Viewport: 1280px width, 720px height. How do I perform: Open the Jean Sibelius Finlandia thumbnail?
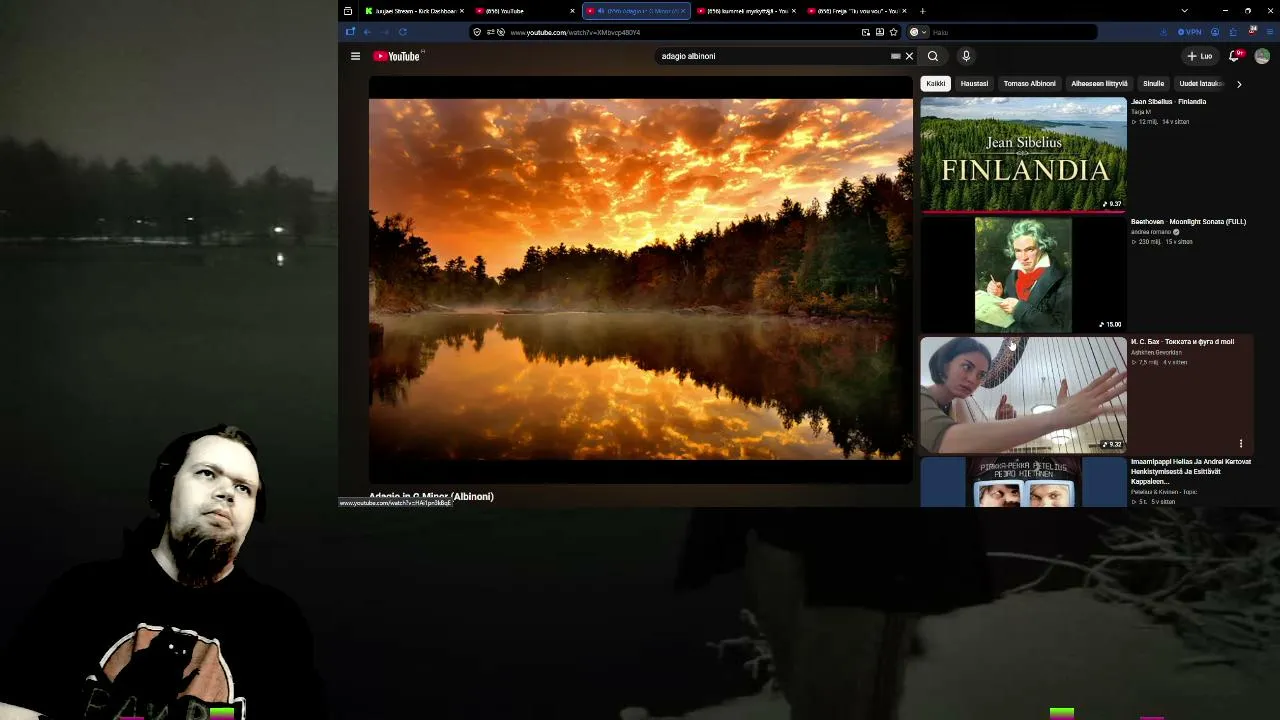tap(1023, 154)
